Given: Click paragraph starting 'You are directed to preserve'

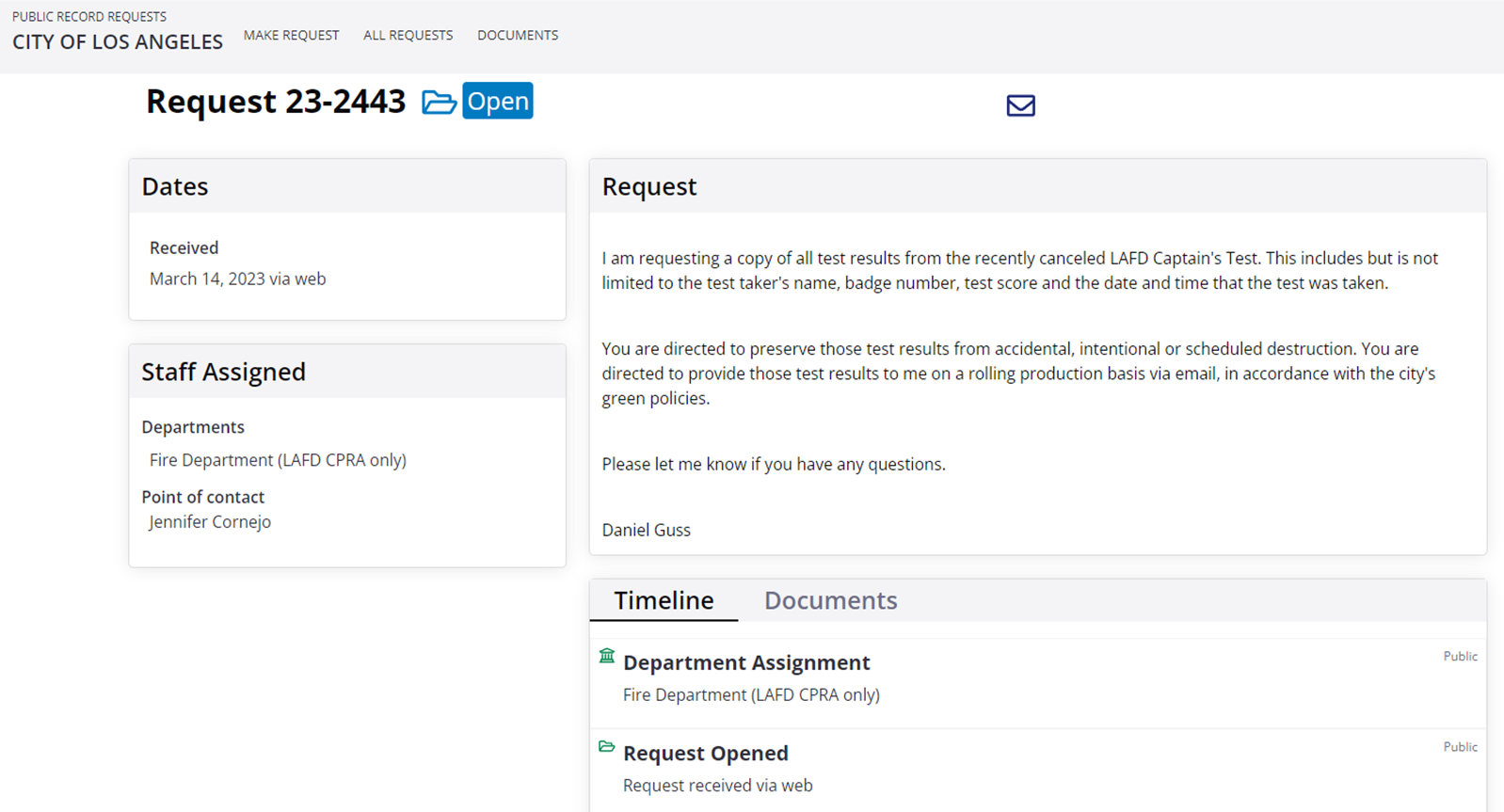Looking at the screenshot, I should point(1018,374).
